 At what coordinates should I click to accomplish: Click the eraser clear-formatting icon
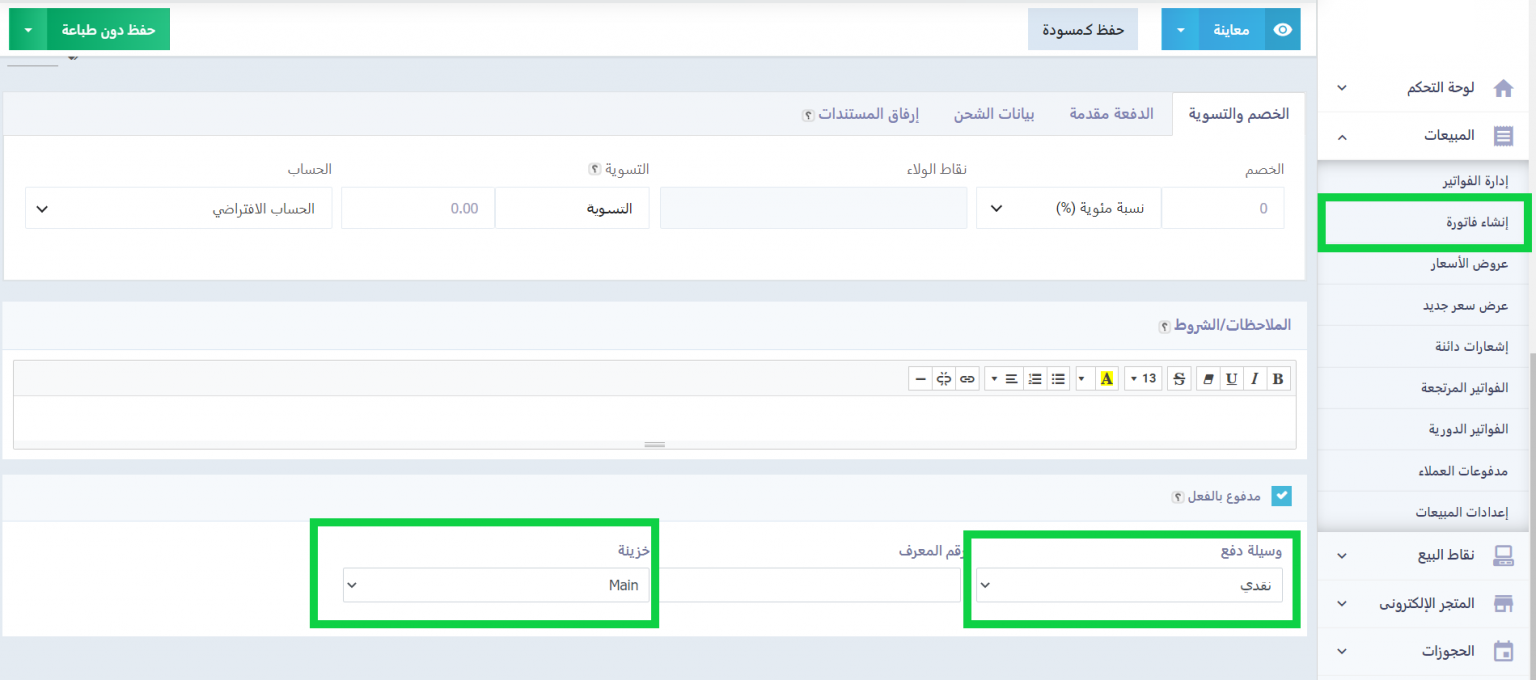(1207, 379)
